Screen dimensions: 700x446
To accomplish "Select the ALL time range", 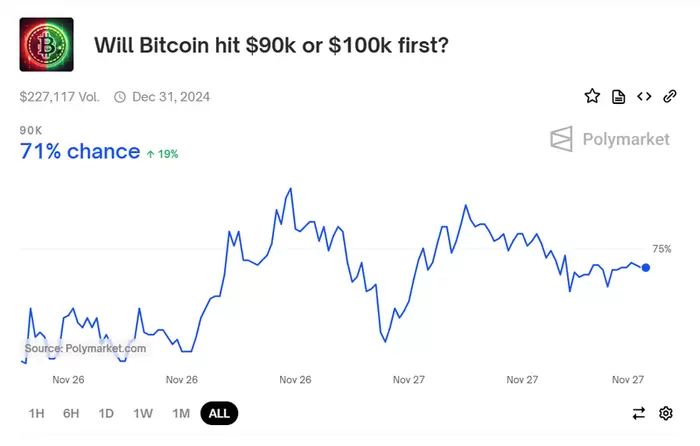I will point(219,413).
